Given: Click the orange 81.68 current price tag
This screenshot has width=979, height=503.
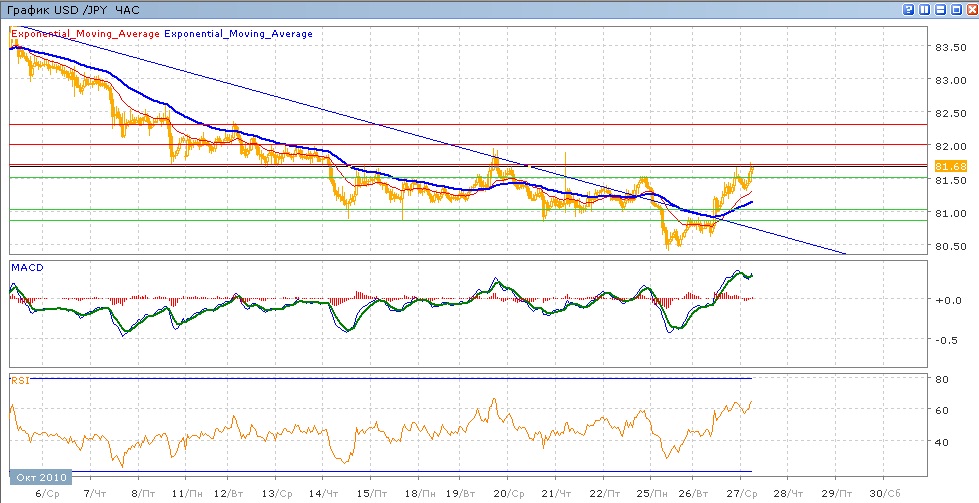Looking at the screenshot, I should [950, 165].
